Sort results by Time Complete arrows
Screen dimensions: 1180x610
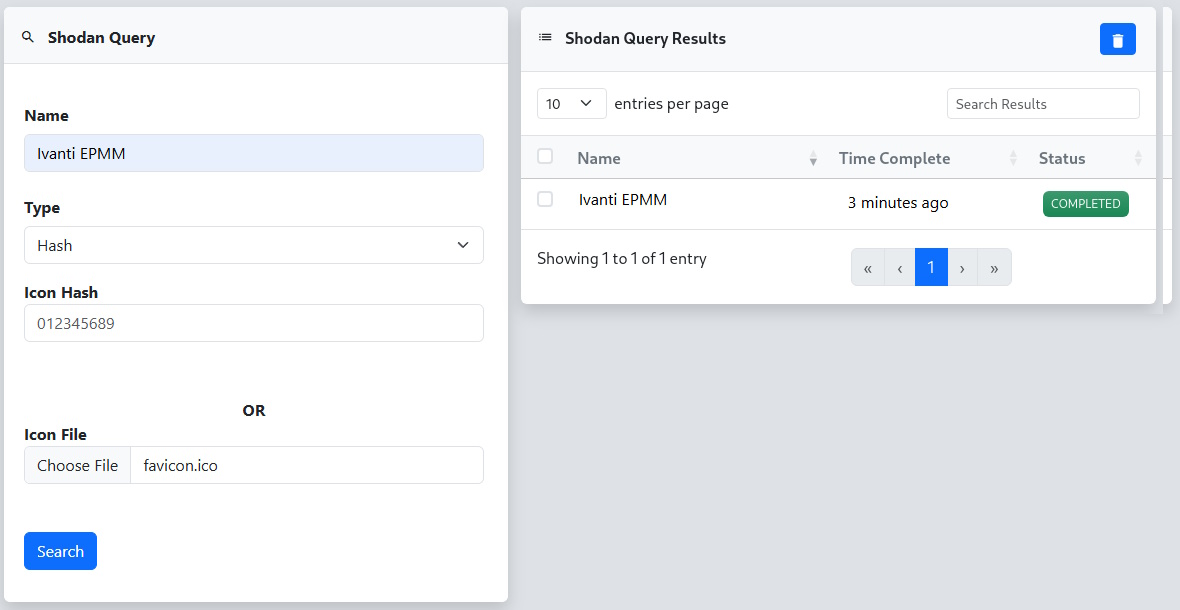coord(1013,158)
